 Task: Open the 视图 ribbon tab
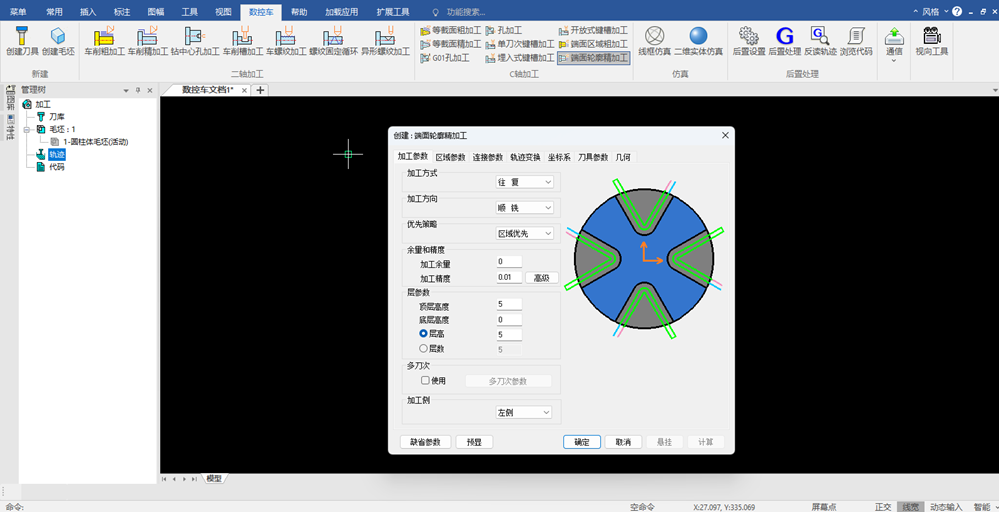224,12
